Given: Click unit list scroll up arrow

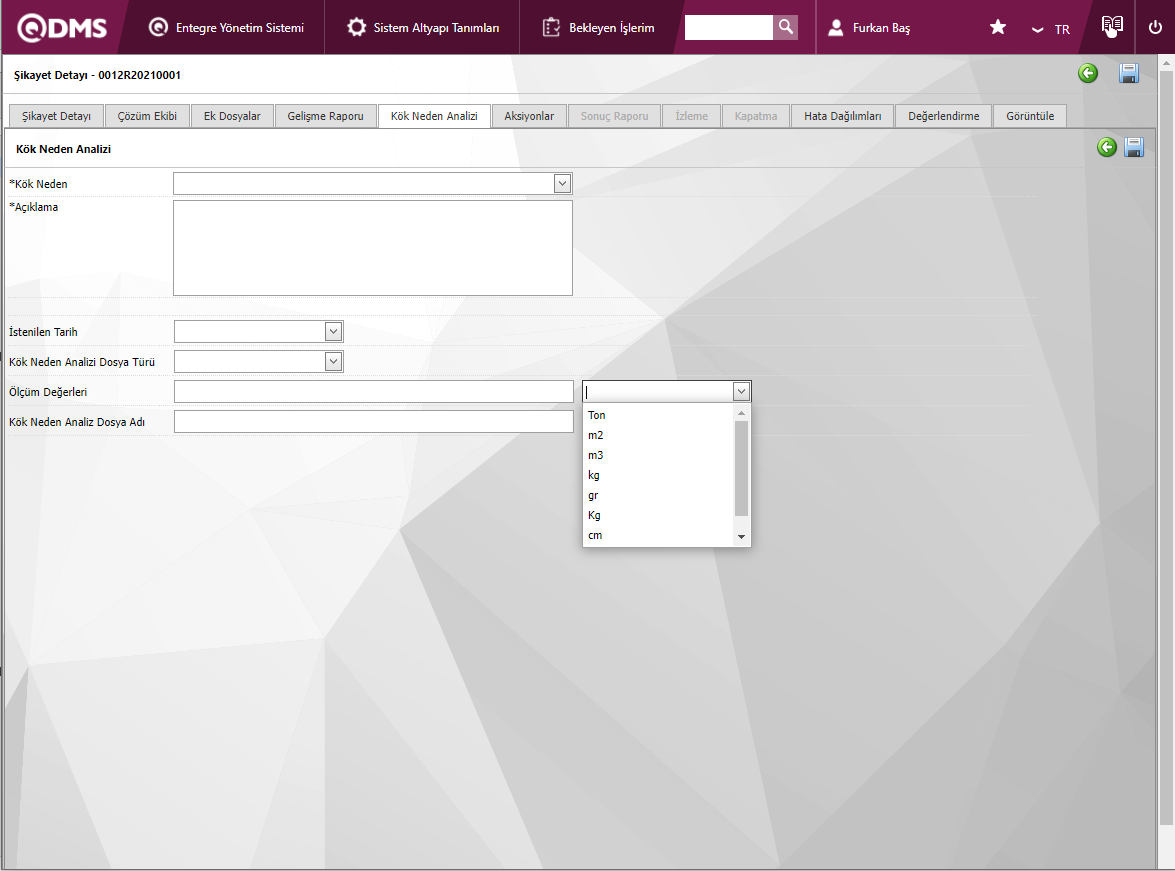Looking at the screenshot, I should (741, 413).
